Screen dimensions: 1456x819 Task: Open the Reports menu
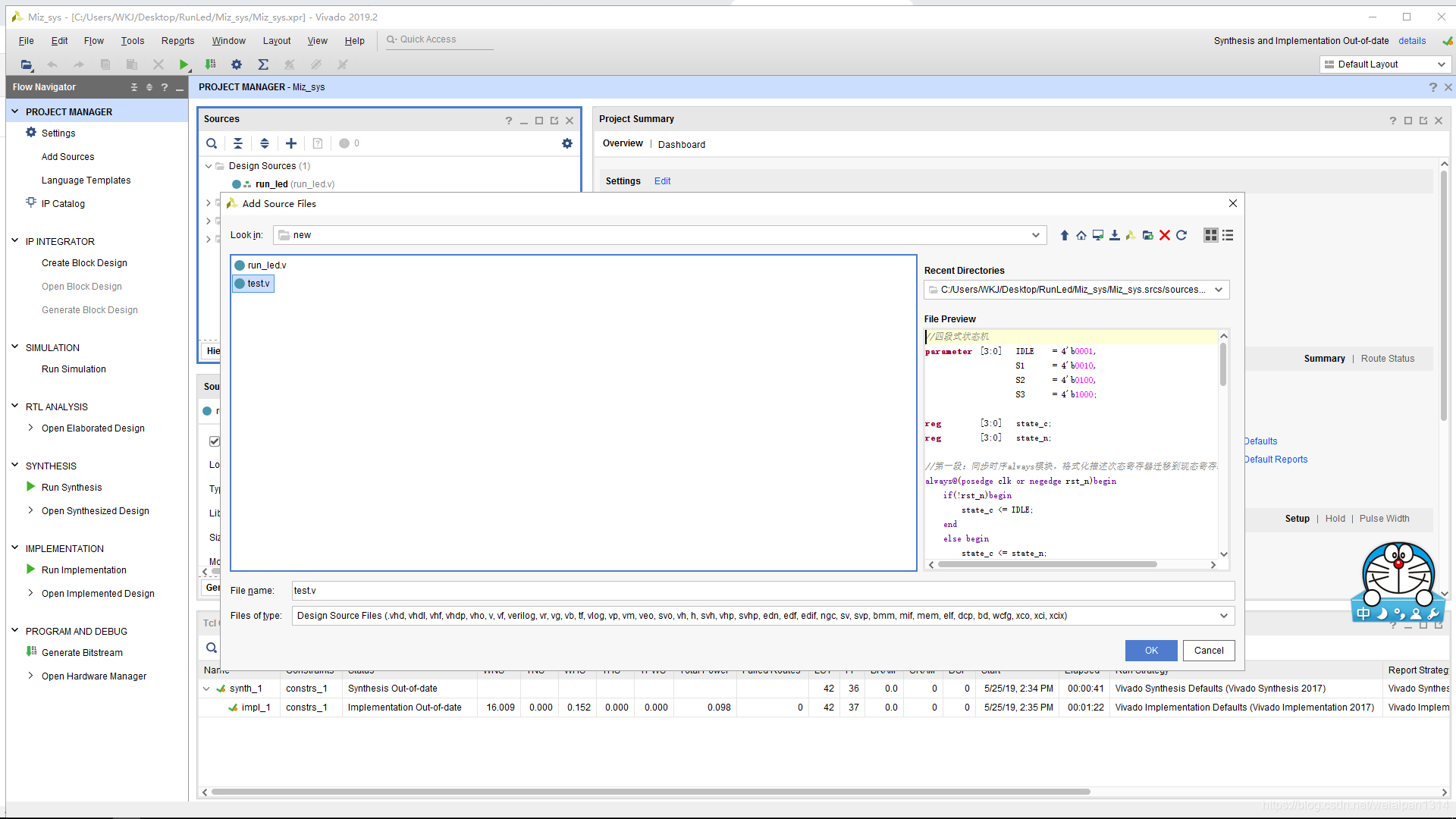tap(177, 41)
